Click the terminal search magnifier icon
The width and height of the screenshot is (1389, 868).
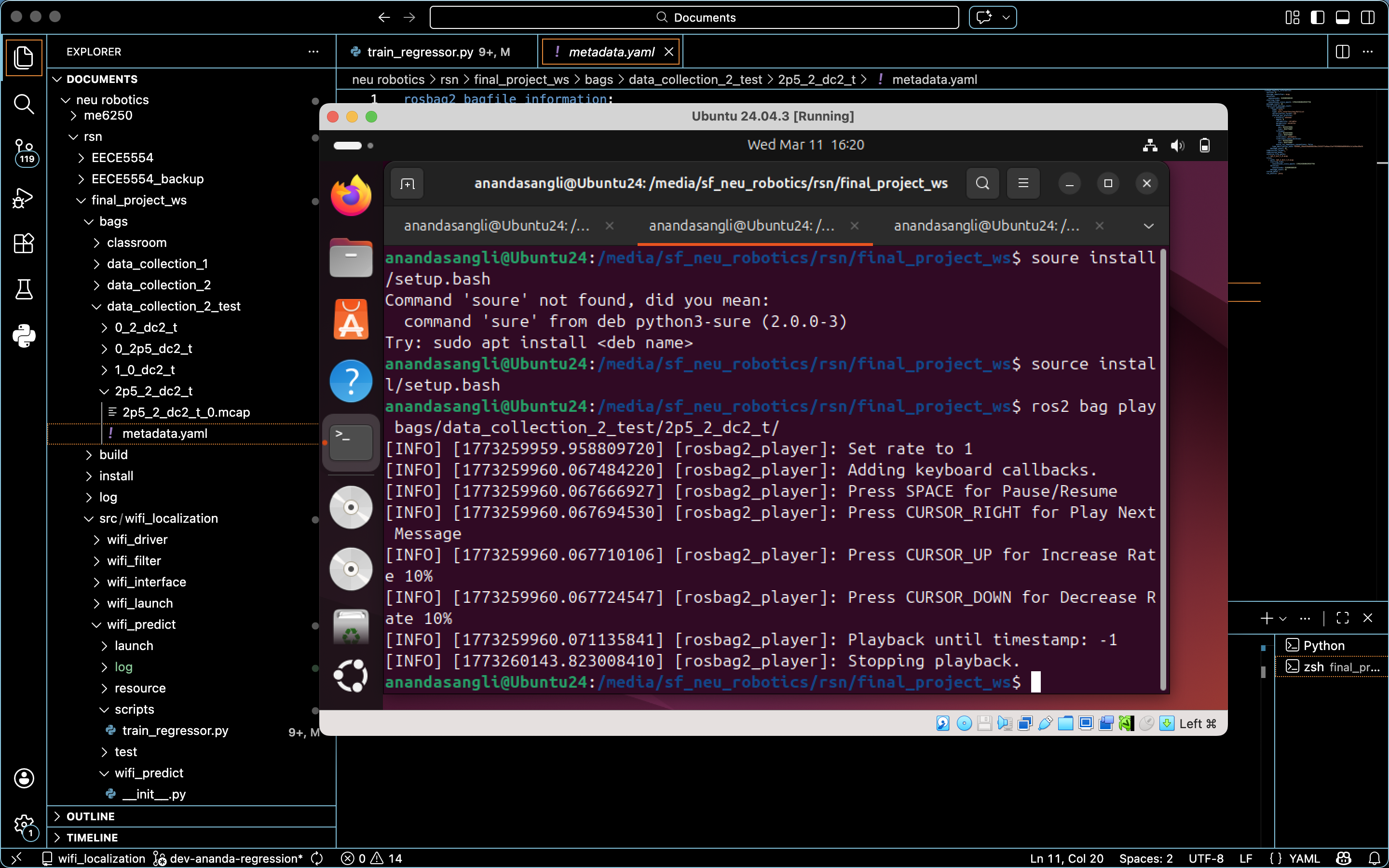point(982,183)
